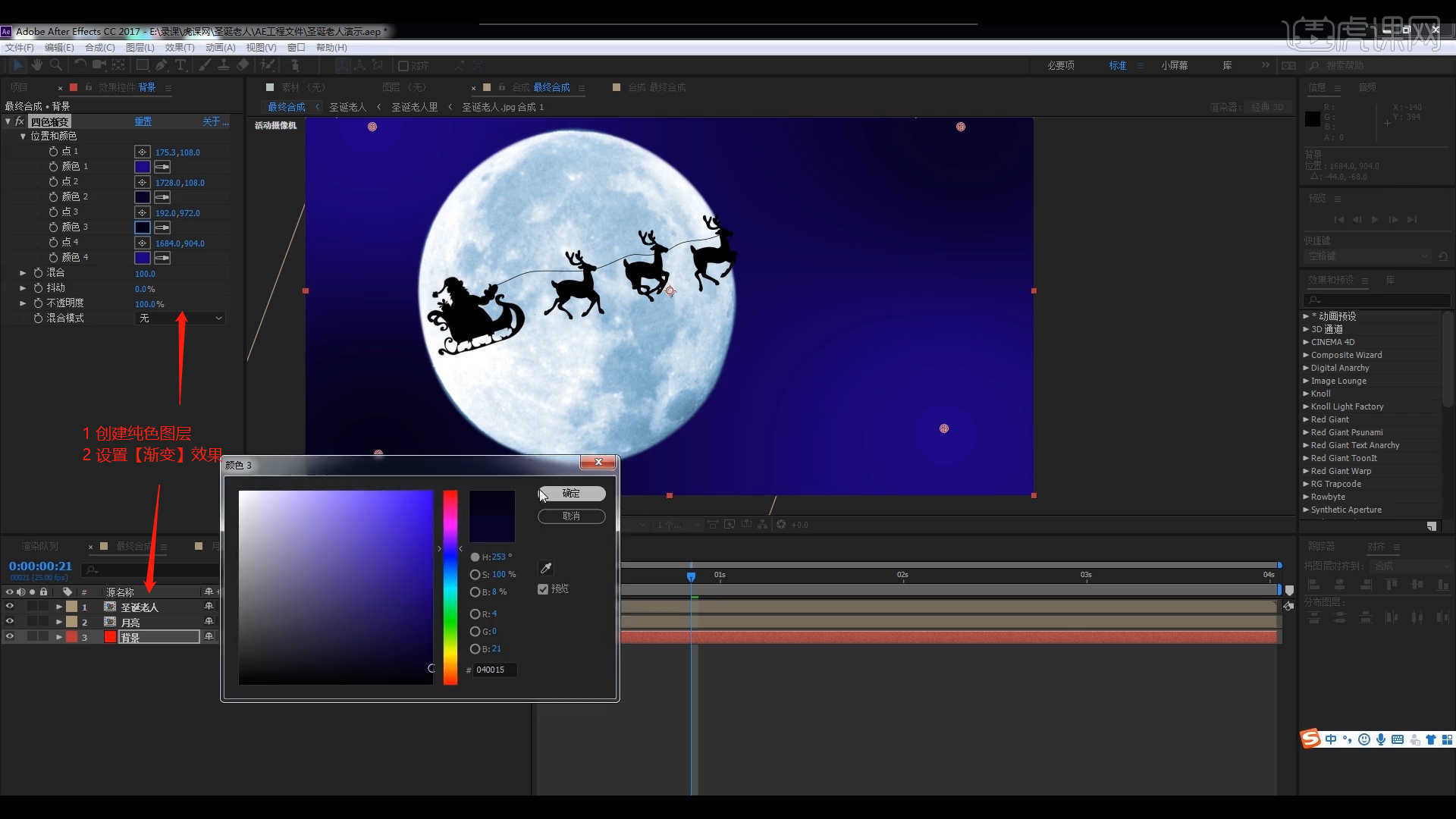Open the 效果(T) menu

click(180, 47)
